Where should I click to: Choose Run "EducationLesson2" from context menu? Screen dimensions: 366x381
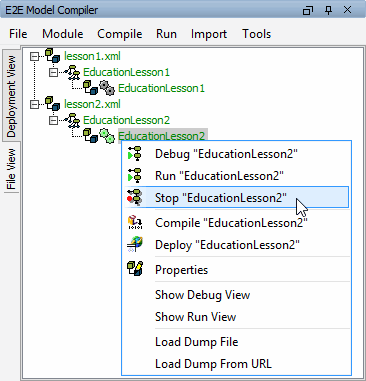click(x=237, y=176)
